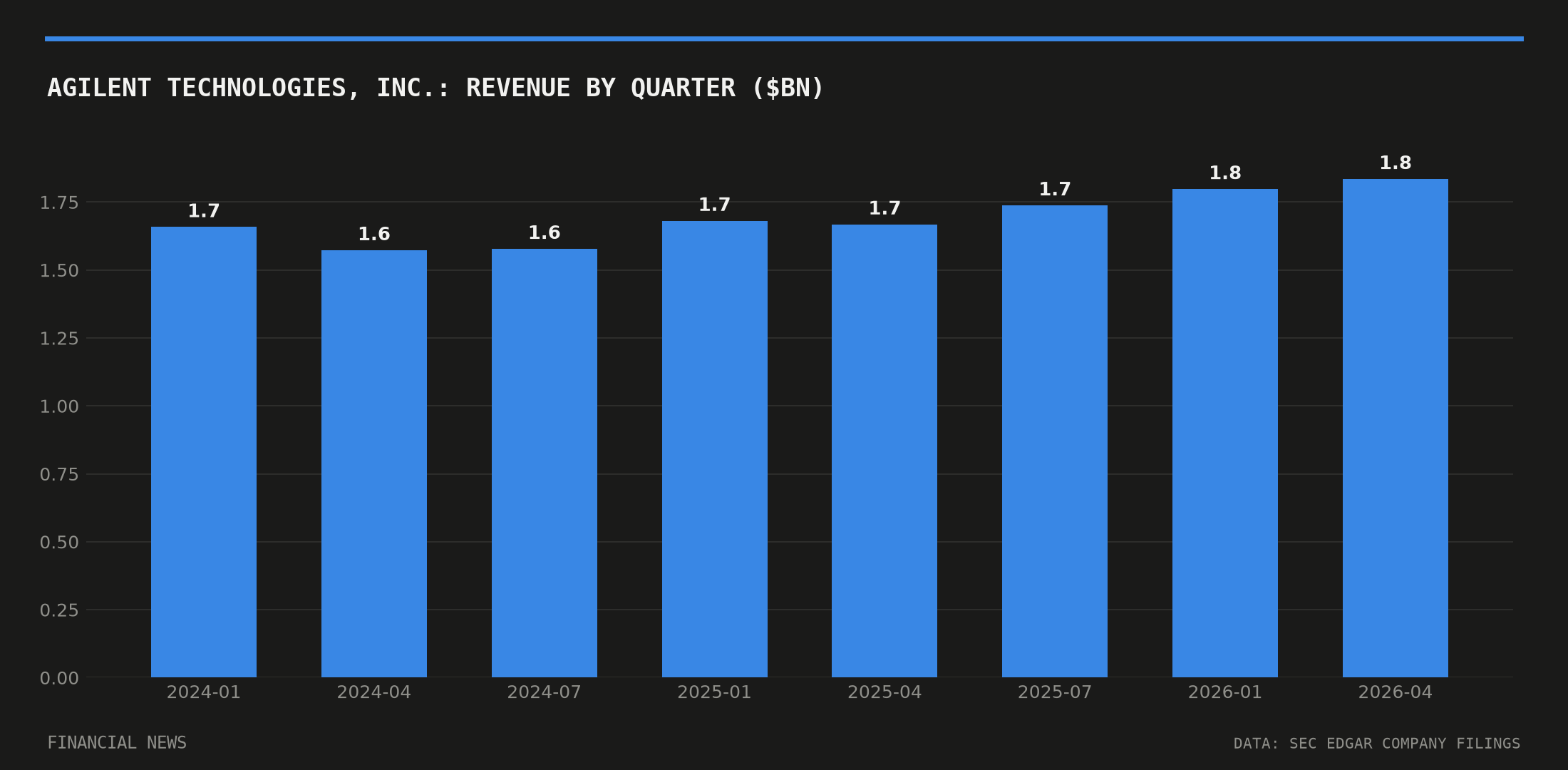This screenshot has height=770, width=1568.
Task: Click the 1.7 value above 2025-04 bar
Action: tap(884, 209)
